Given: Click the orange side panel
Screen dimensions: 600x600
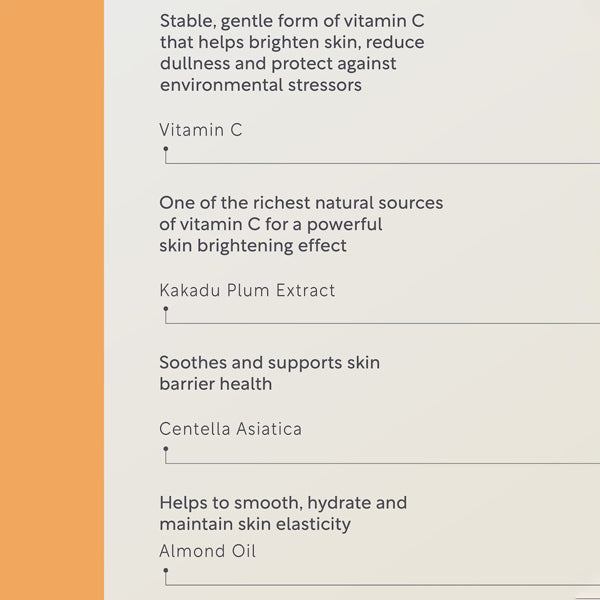Looking at the screenshot, I should [x=52, y=300].
